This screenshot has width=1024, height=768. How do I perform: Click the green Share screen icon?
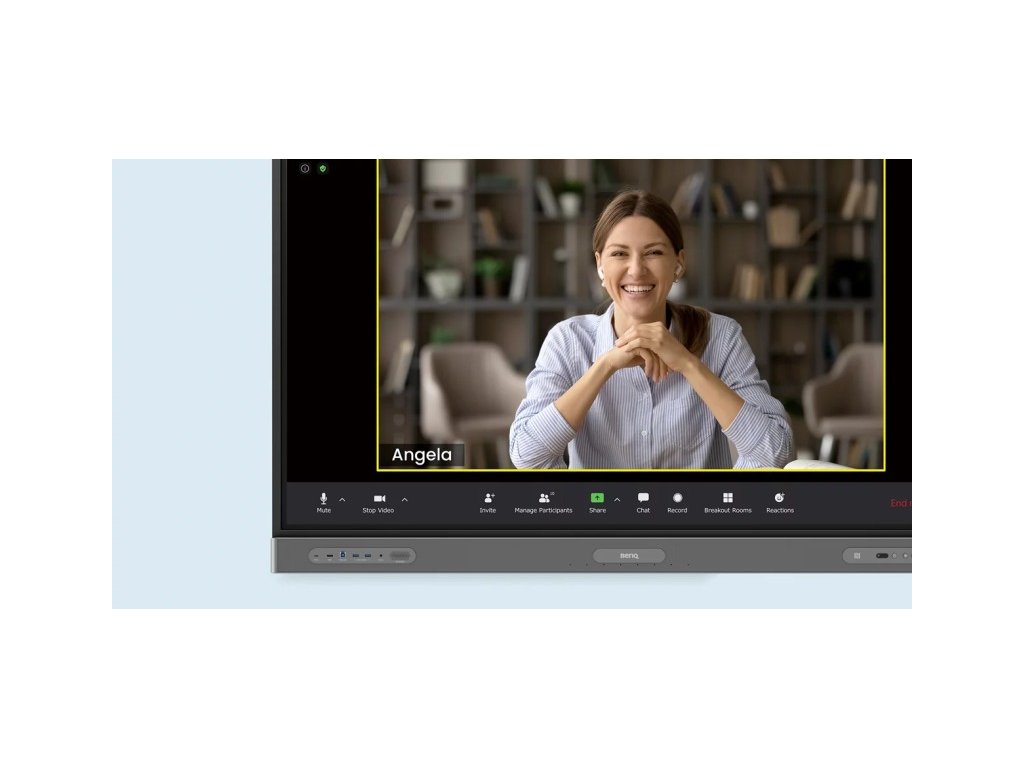(x=597, y=498)
